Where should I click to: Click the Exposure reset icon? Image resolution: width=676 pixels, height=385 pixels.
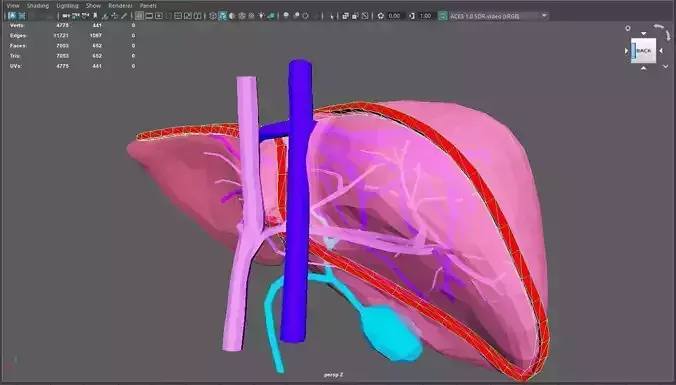381,16
